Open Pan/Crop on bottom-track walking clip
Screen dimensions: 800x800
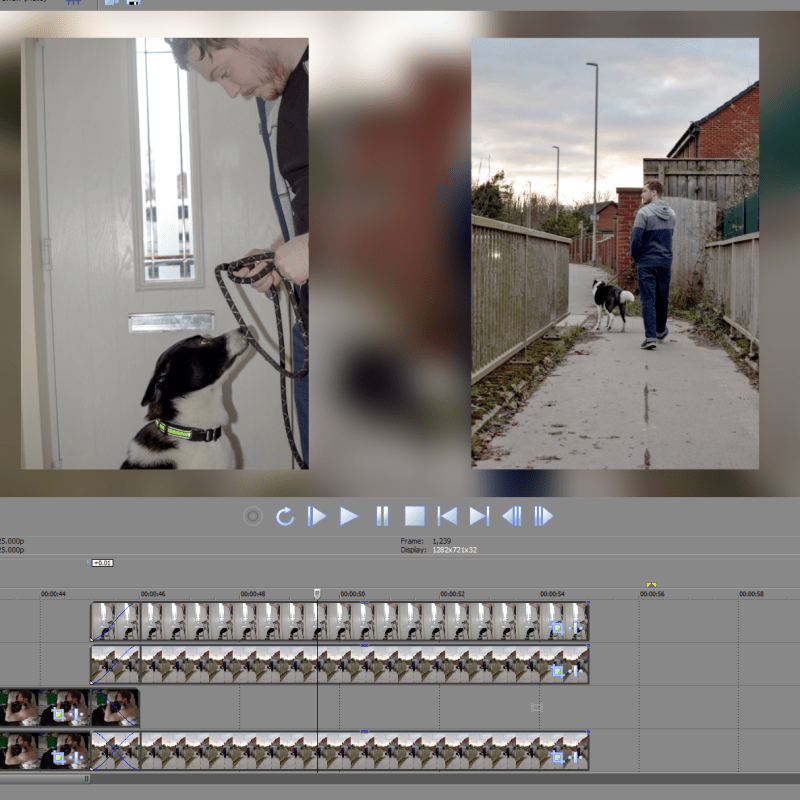click(x=557, y=758)
